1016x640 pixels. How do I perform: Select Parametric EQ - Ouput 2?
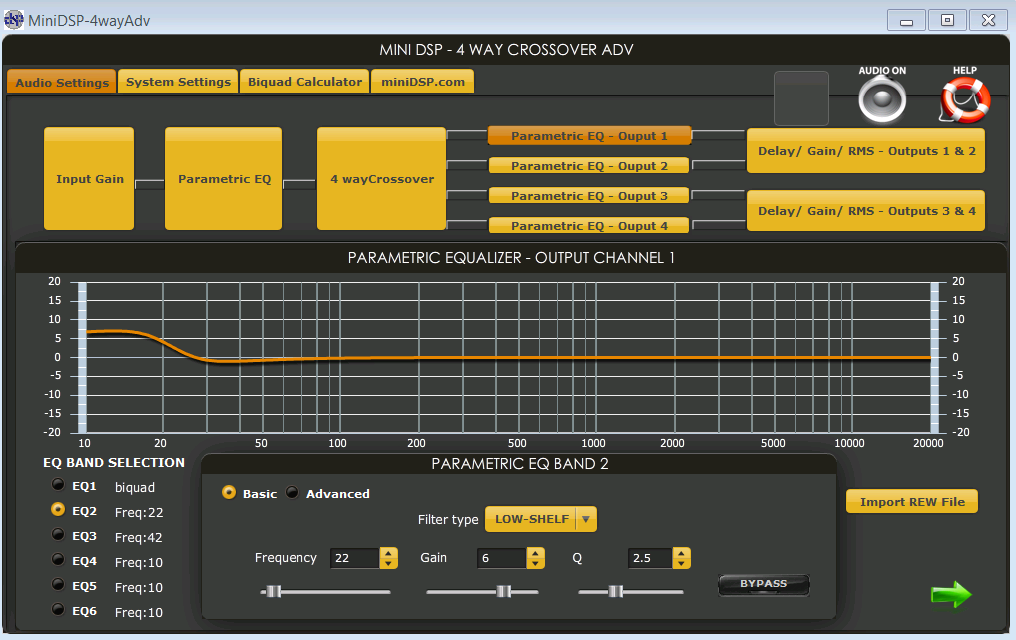pyautogui.click(x=589, y=165)
